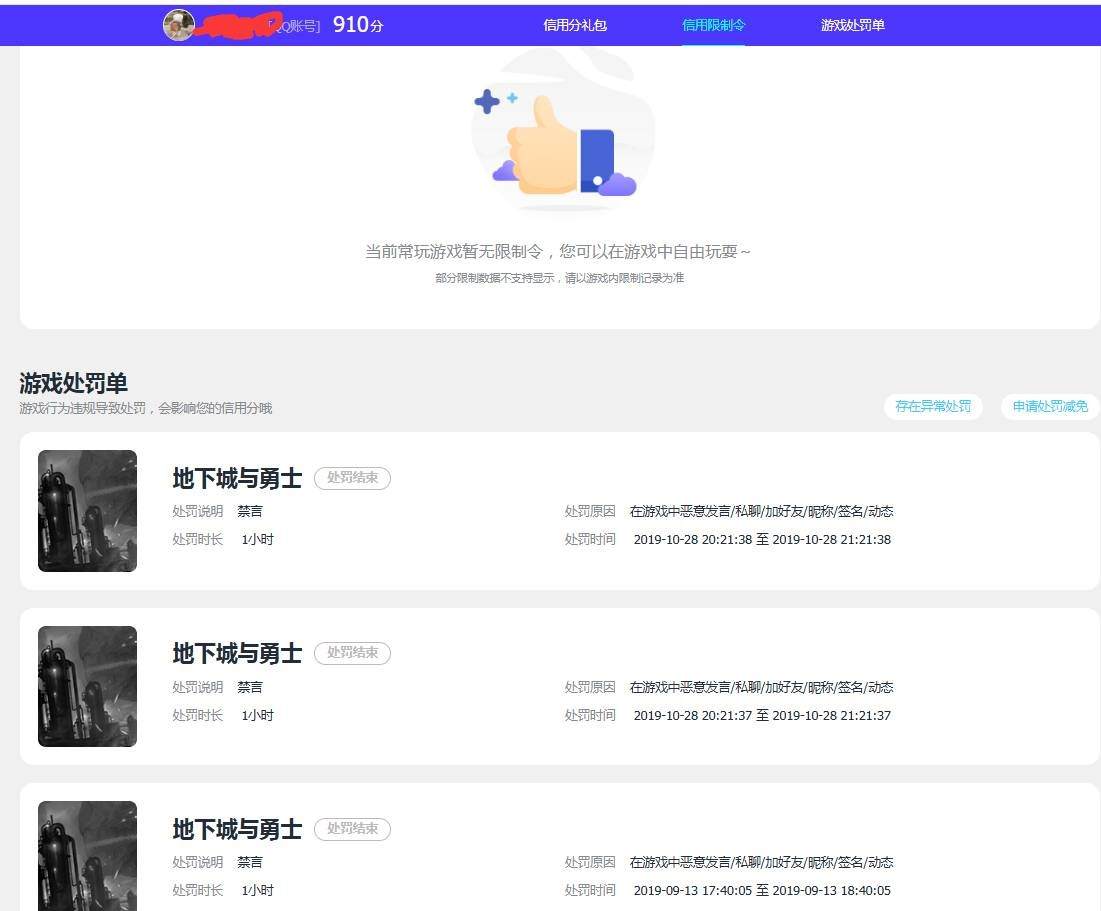The width and height of the screenshot is (1101, 911).
Task: Click 禁言 value on the 20:21:37 card
Action: [x=250, y=687]
